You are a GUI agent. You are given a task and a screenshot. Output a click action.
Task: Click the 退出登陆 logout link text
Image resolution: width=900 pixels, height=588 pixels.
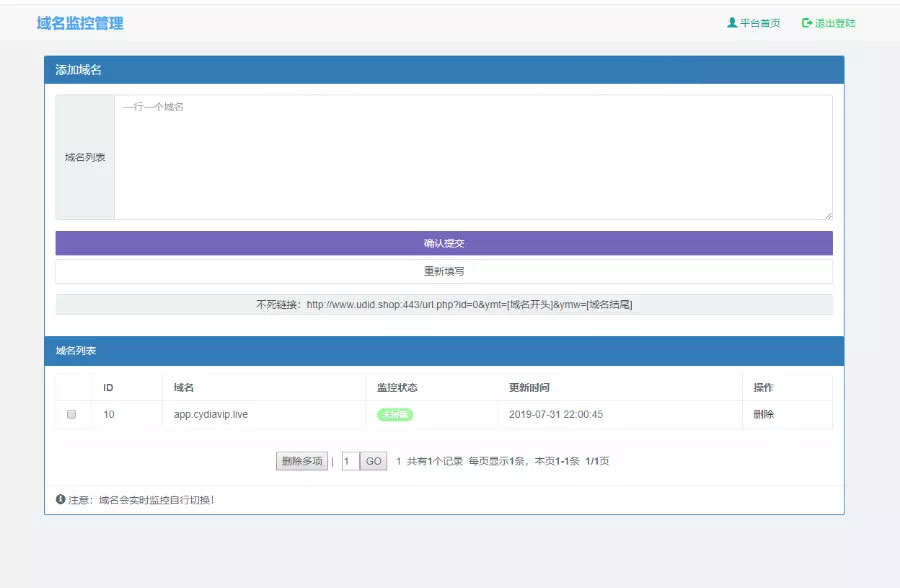[x=835, y=23]
